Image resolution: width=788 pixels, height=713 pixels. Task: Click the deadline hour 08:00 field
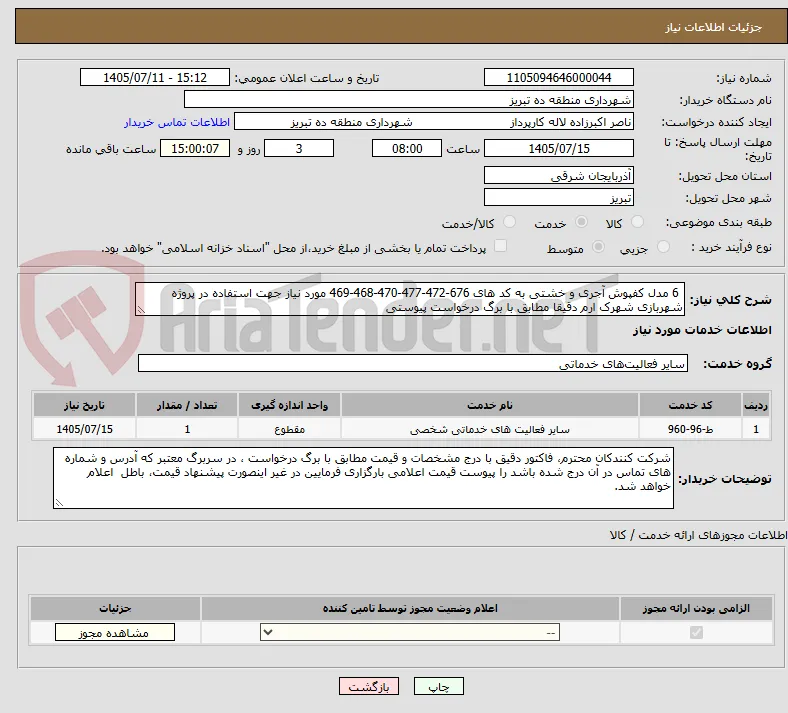point(407,148)
